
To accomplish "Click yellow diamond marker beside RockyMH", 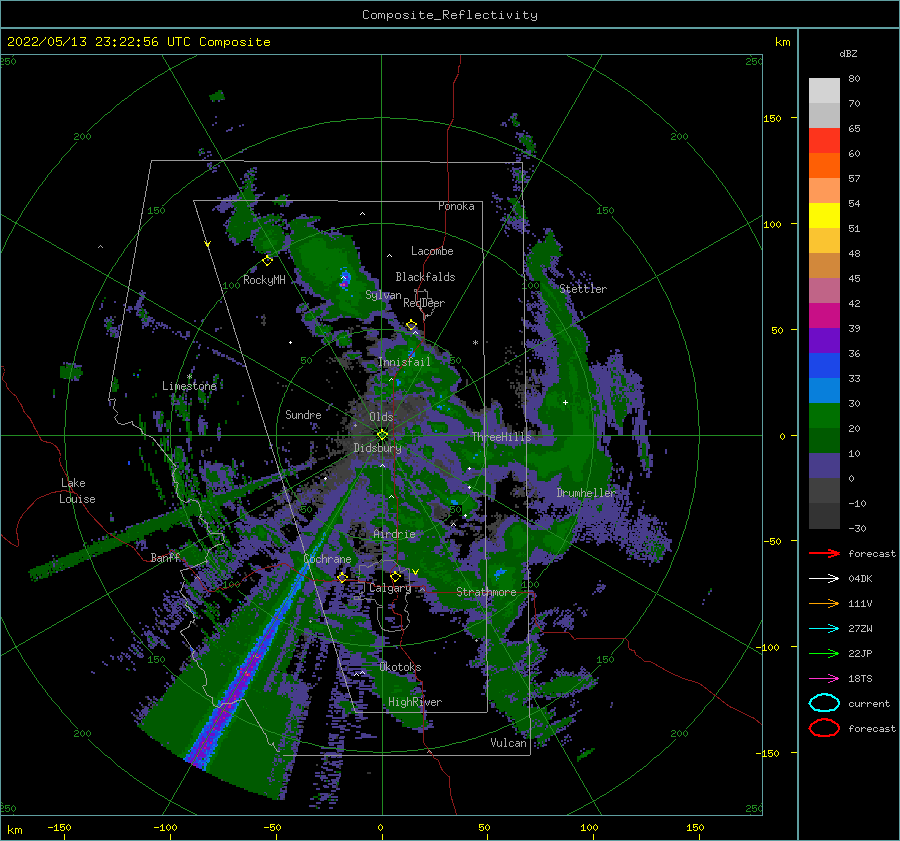I will (x=267, y=261).
